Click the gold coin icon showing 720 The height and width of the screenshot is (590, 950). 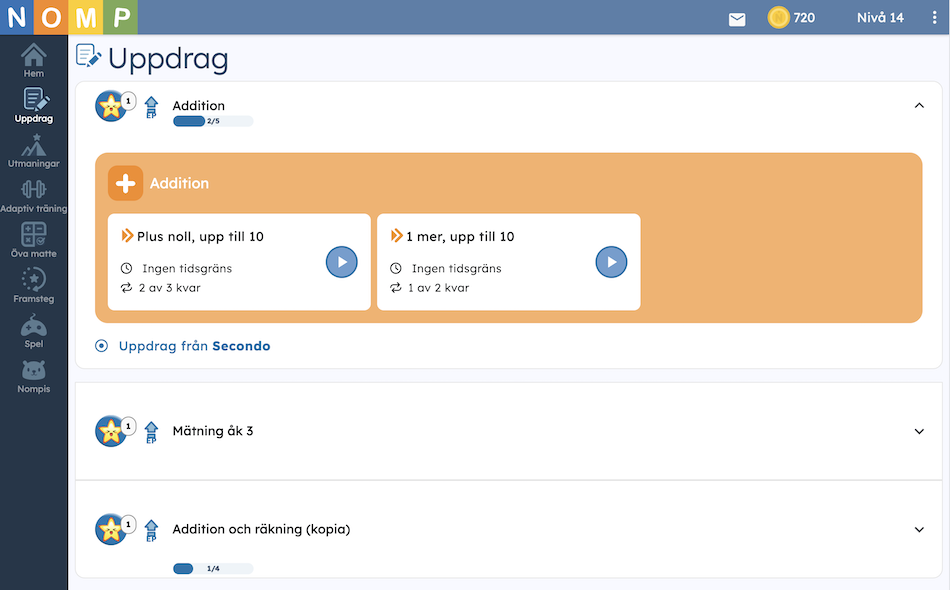click(778, 18)
